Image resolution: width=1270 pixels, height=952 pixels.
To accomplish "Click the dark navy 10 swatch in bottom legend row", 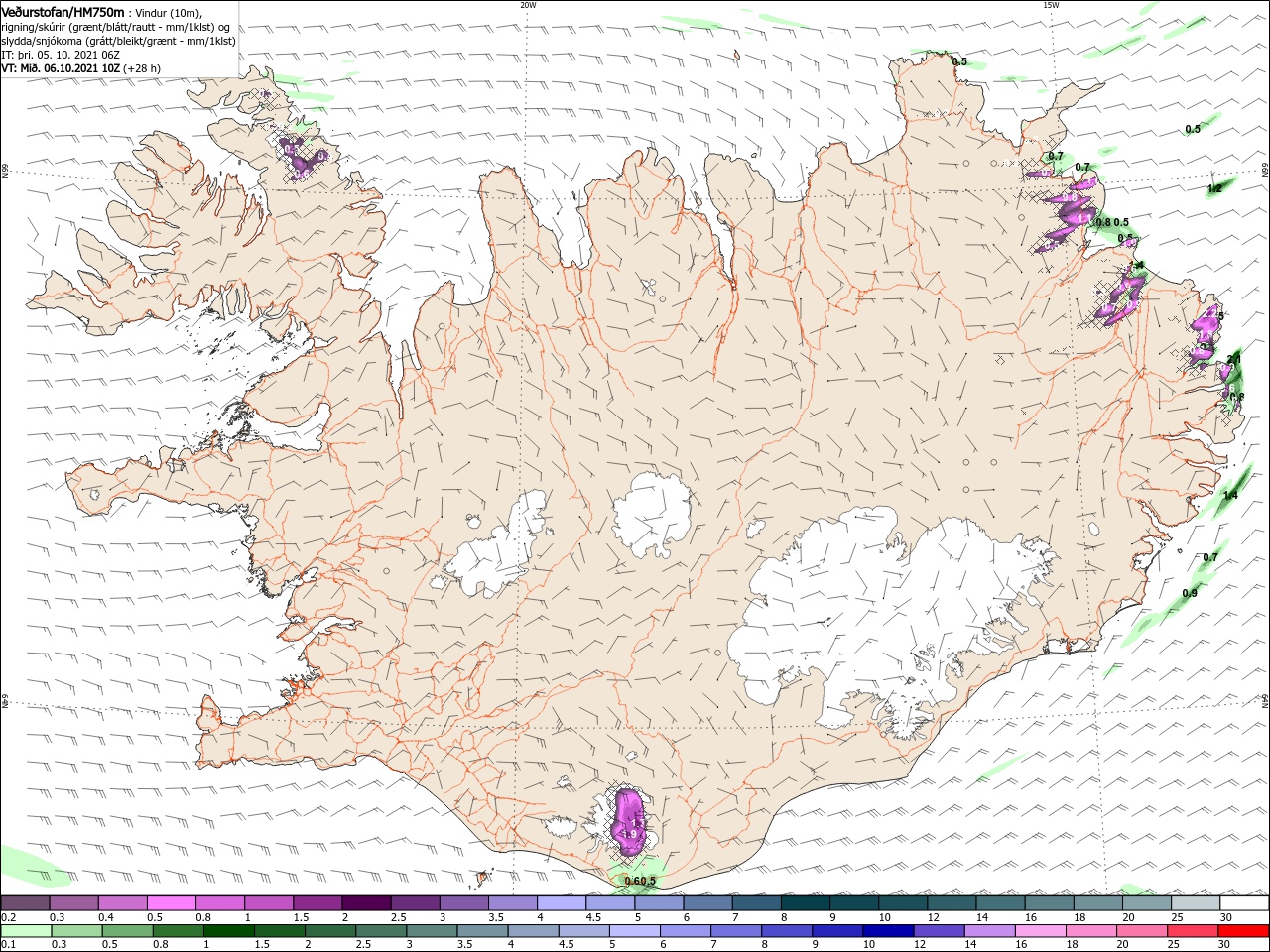I will tap(886, 931).
